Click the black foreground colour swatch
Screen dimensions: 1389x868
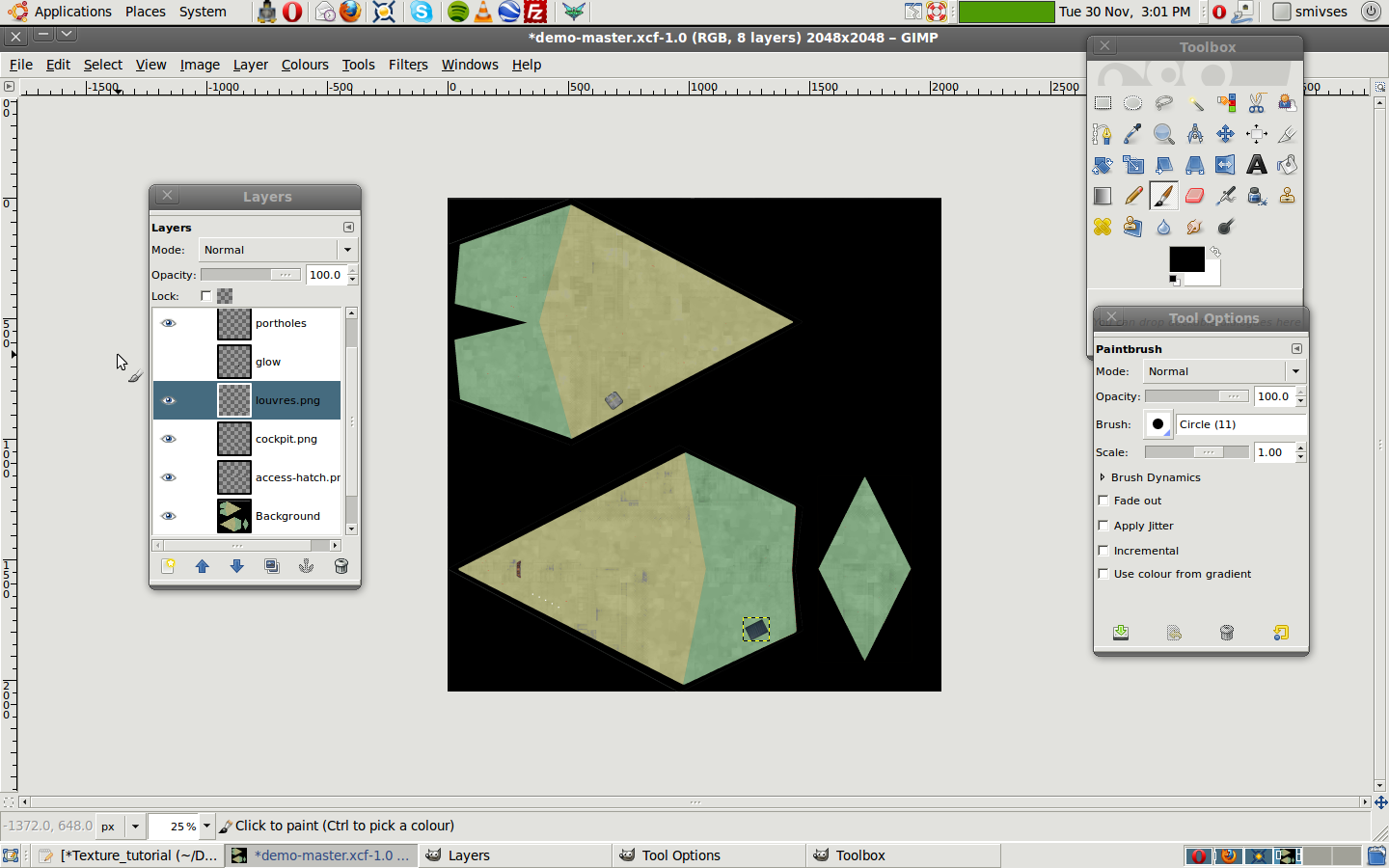tap(1185, 258)
